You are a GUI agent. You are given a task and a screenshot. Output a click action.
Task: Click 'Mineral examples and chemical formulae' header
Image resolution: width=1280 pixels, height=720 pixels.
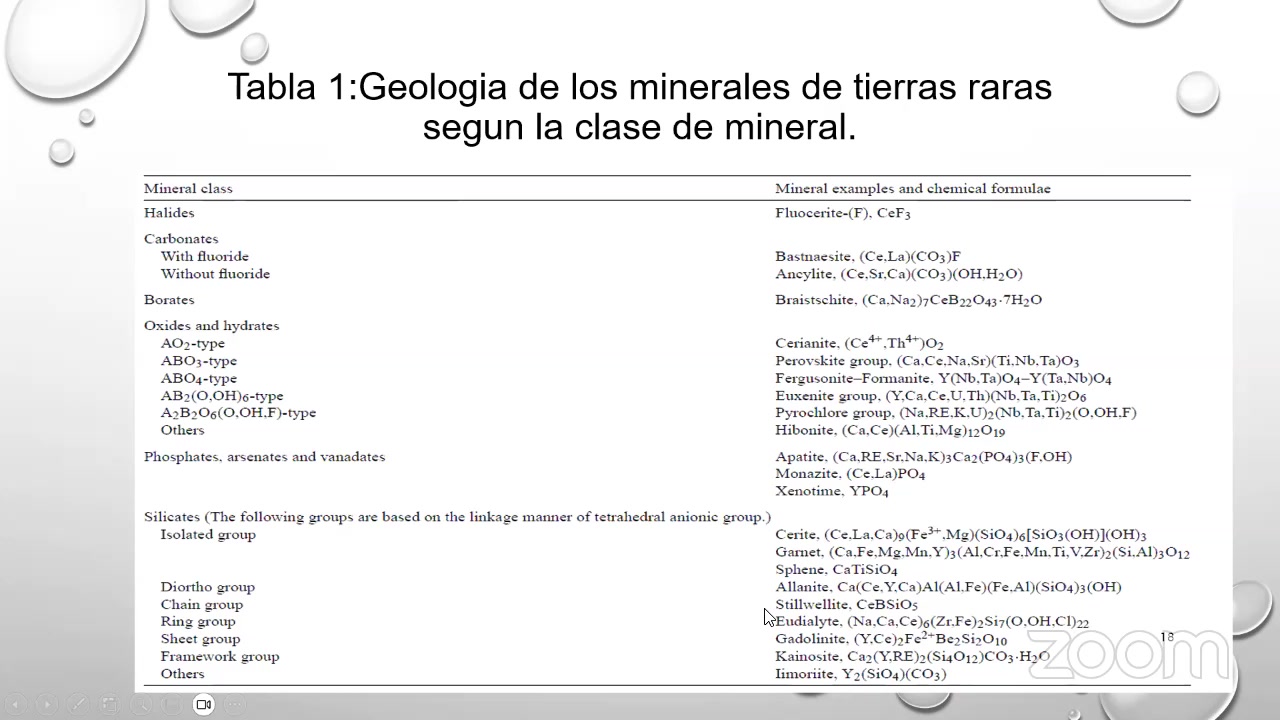click(x=913, y=188)
